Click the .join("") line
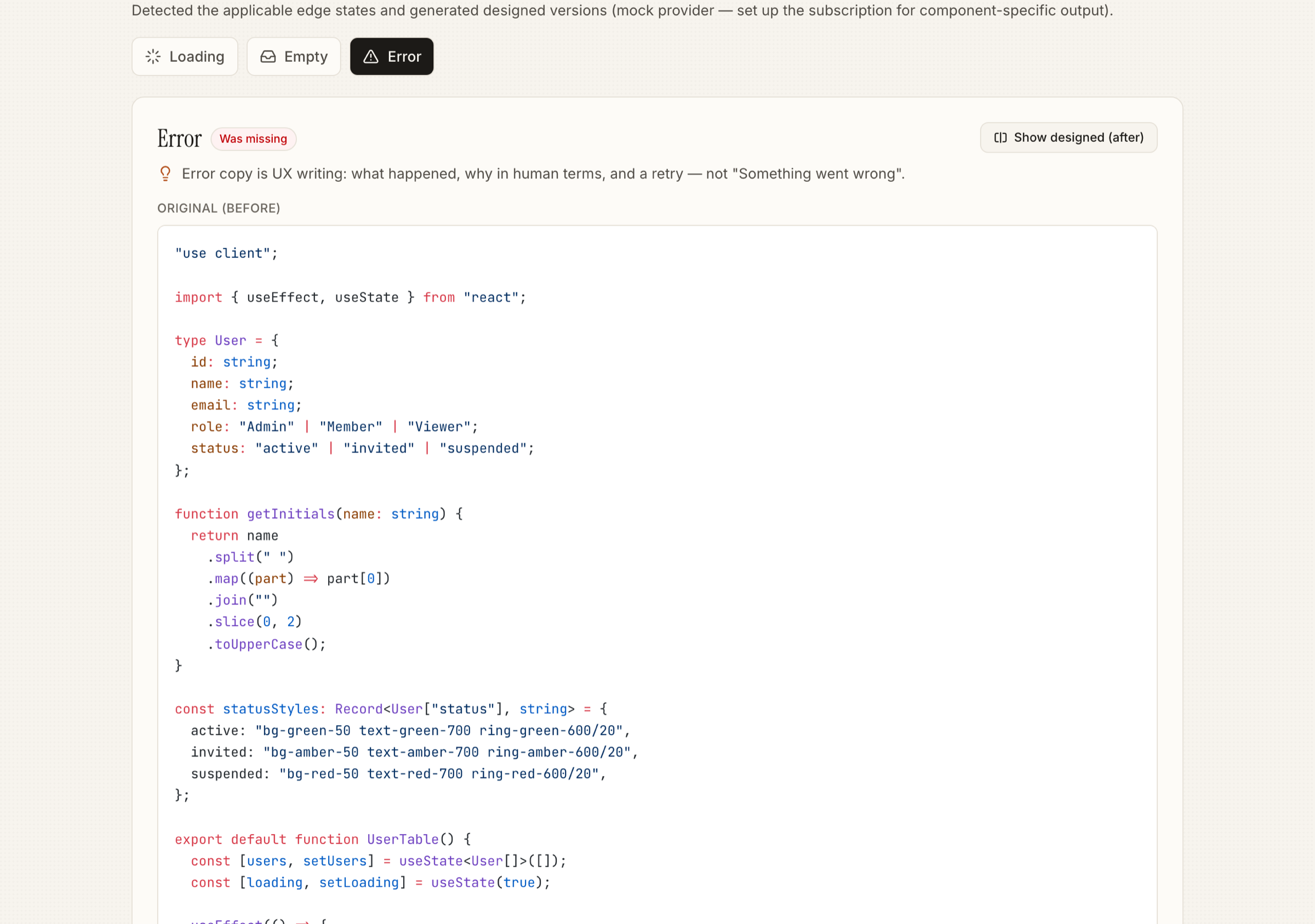The image size is (1315, 924). click(242, 600)
